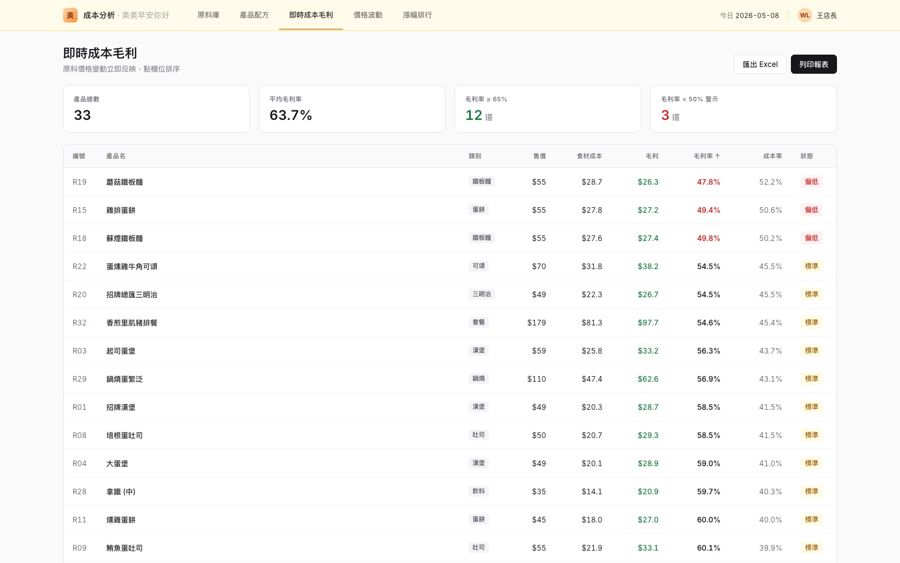Click the WL user avatar
The width and height of the screenshot is (900, 563).
[x=805, y=15]
